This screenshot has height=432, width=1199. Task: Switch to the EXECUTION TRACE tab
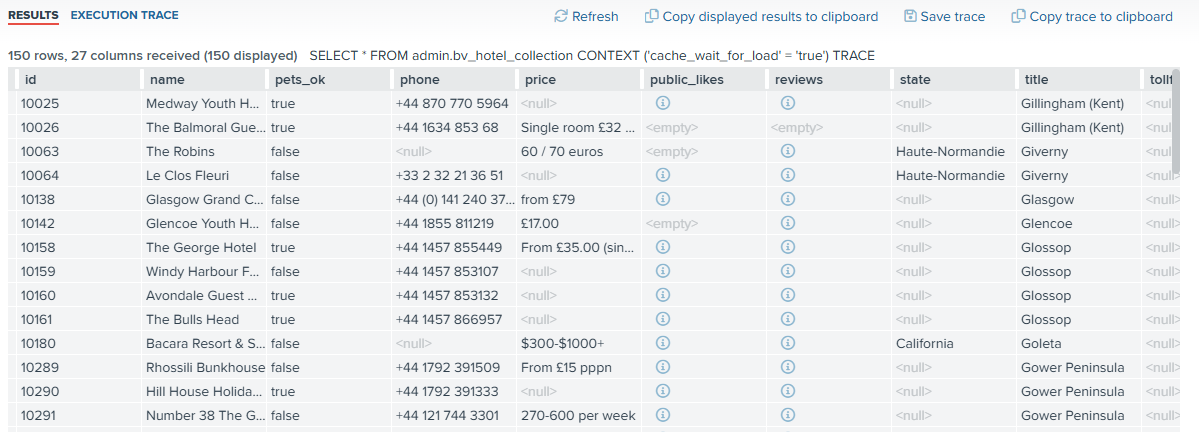click(125, 15)
